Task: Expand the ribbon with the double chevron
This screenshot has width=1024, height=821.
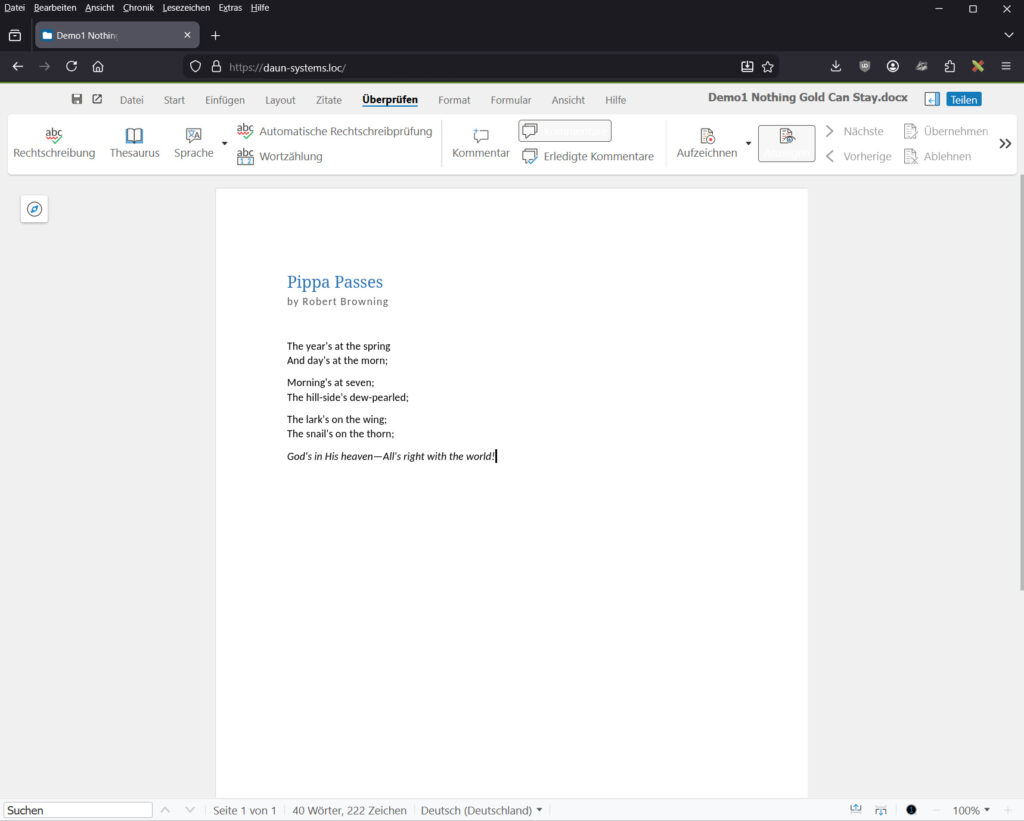Action: [1005, 143]
